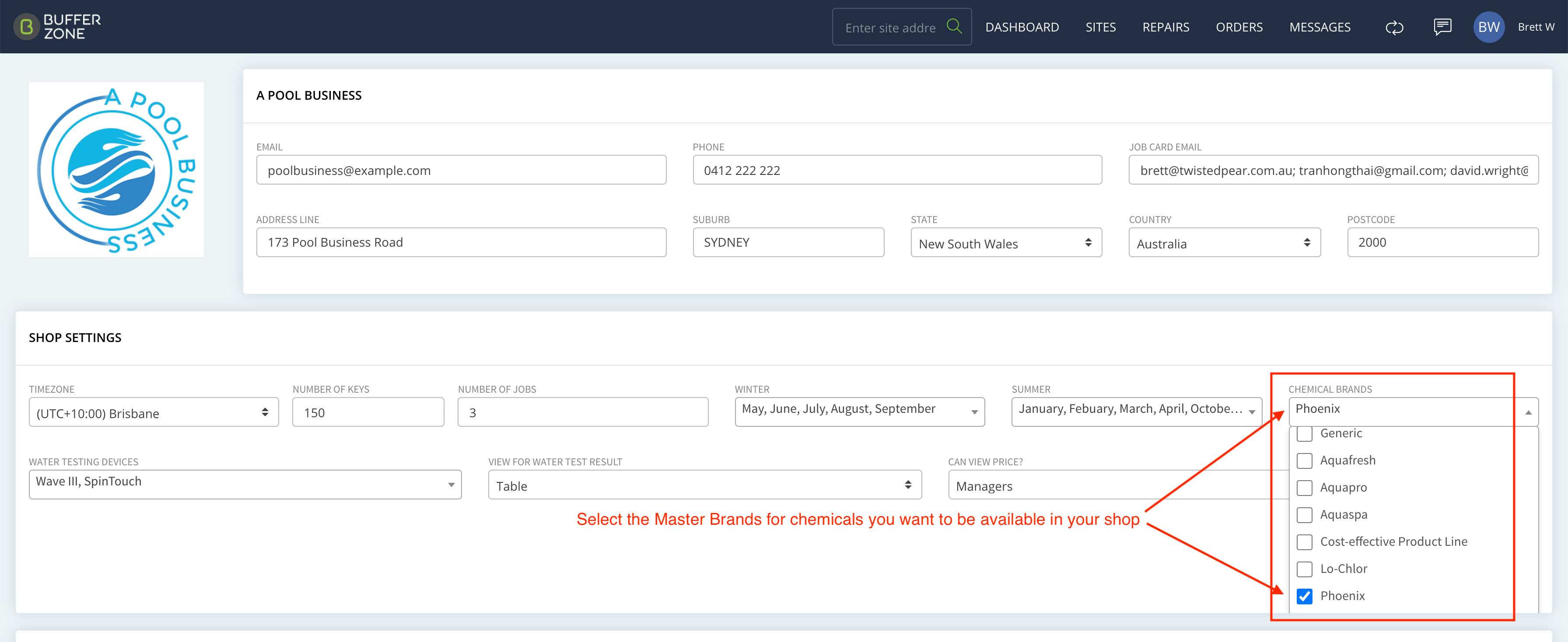The height and width of the screenshot is (642, 1568).
Task: Check the Aquaspa brand checkbox
Action: pyautogui.click(x=1304, y=515)
